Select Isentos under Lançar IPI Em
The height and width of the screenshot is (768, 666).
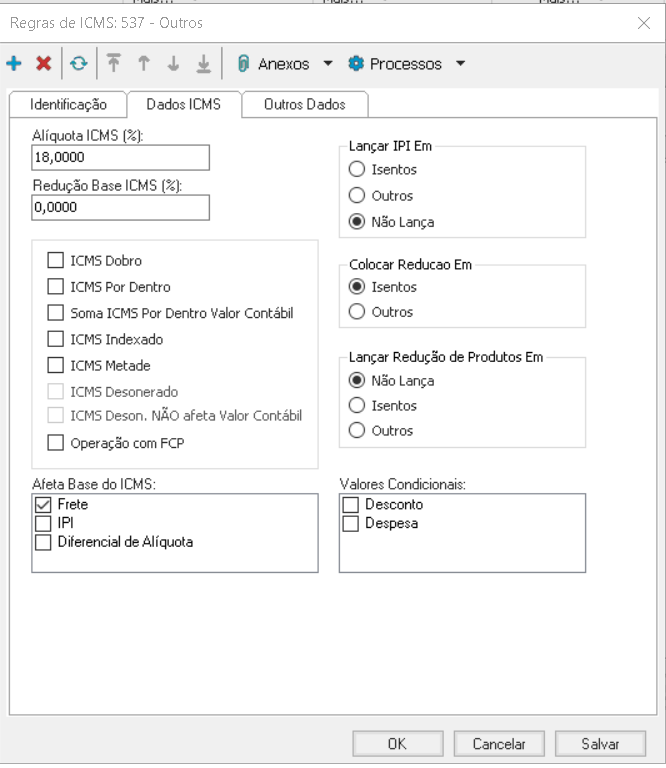point(357,170)
